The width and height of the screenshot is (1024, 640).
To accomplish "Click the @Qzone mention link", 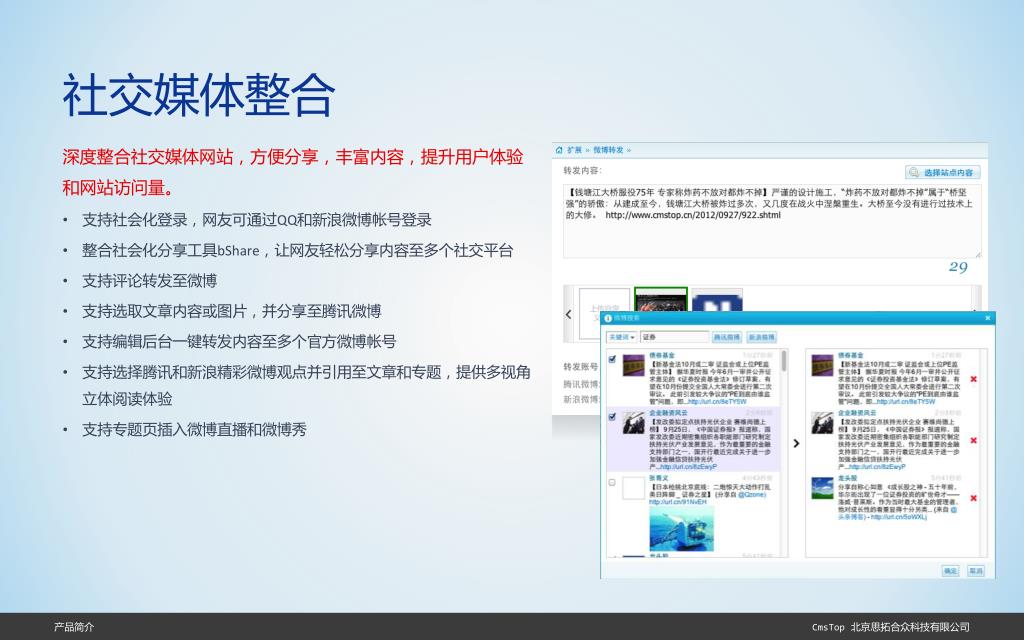I will coord(752,495).
